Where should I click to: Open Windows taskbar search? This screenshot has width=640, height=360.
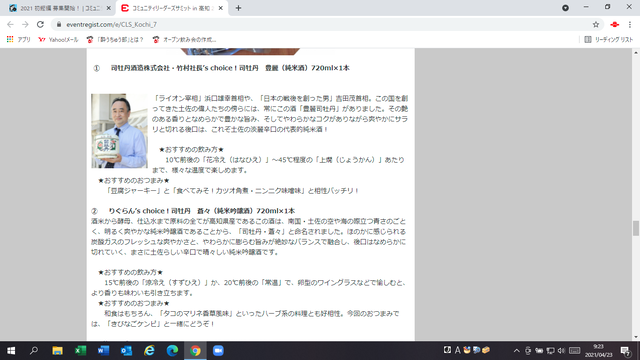pyautogui.click(x=34, y=351)
